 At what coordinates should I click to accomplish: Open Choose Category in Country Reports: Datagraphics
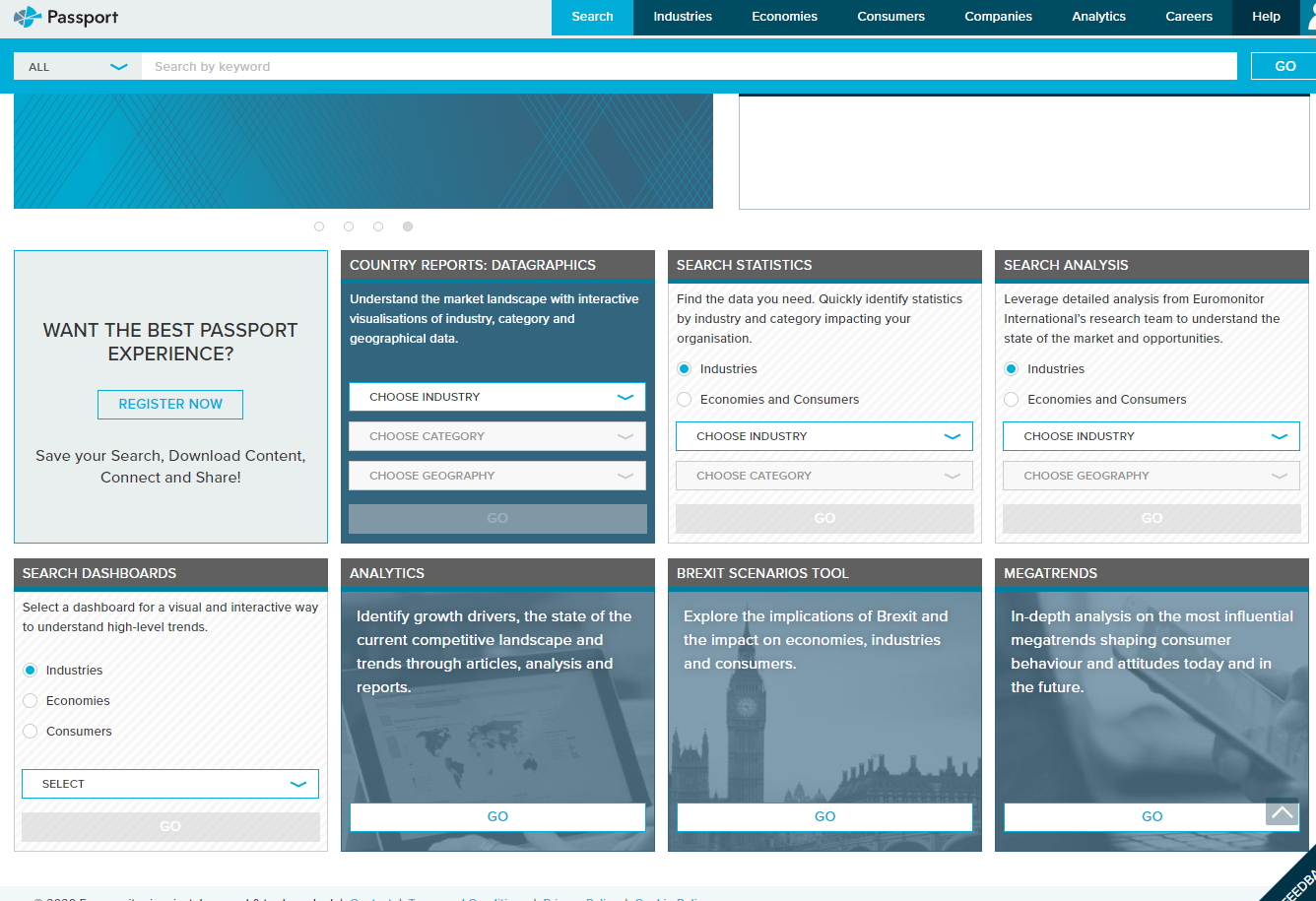(x=497, y=436)
